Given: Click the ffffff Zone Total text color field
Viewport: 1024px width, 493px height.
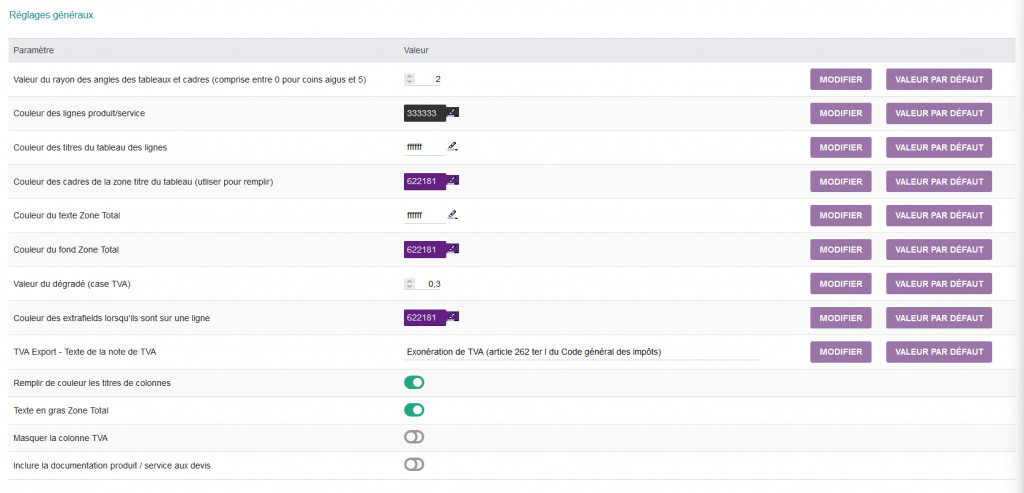Looking at the screenshot, I should tap(422, 216).
